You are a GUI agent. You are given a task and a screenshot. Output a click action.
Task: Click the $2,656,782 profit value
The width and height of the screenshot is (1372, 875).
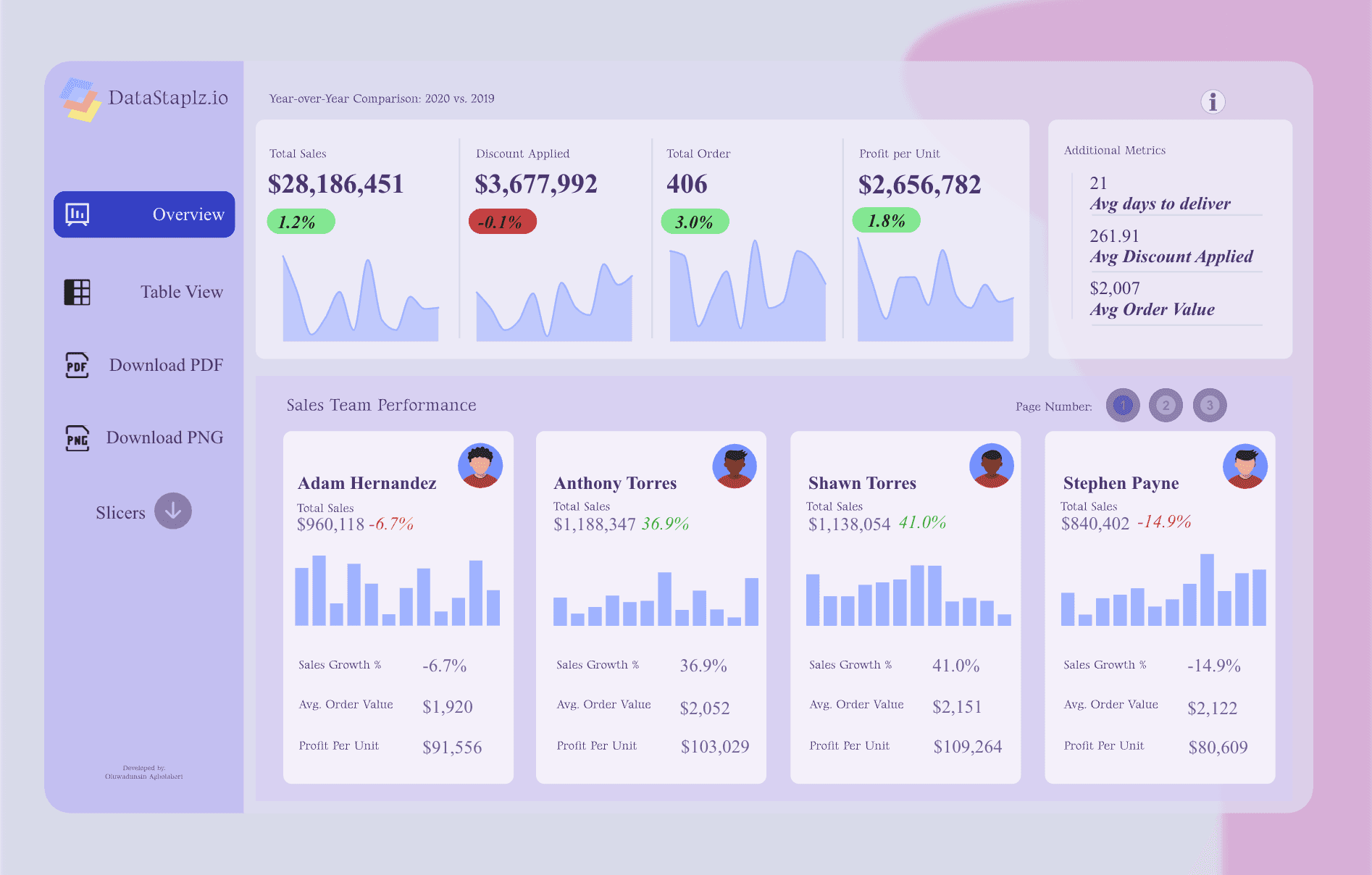tap(920, 185)
